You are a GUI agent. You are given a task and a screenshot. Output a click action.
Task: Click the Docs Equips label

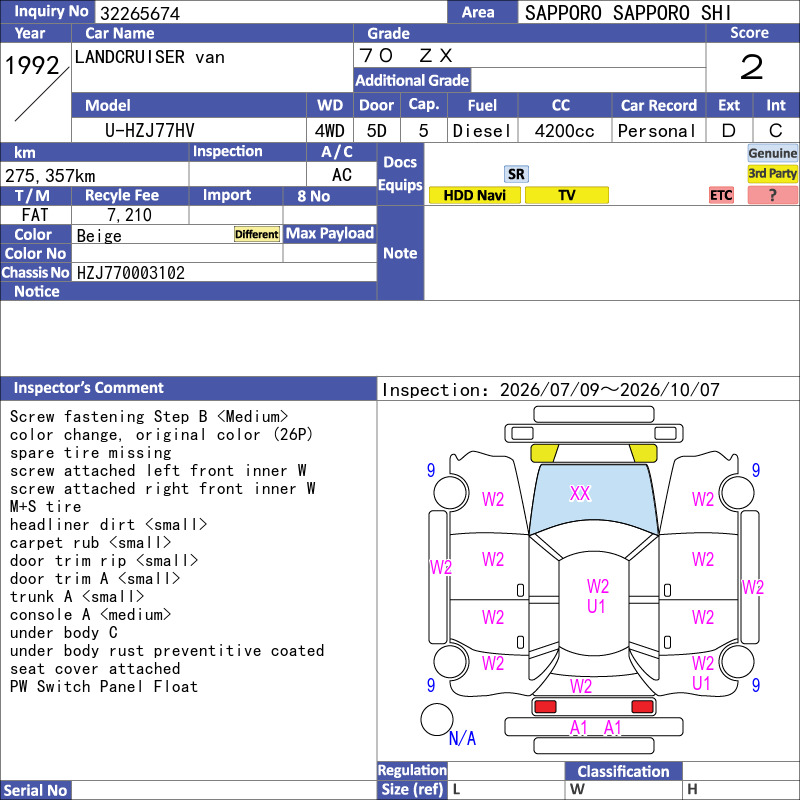(400, 174)
